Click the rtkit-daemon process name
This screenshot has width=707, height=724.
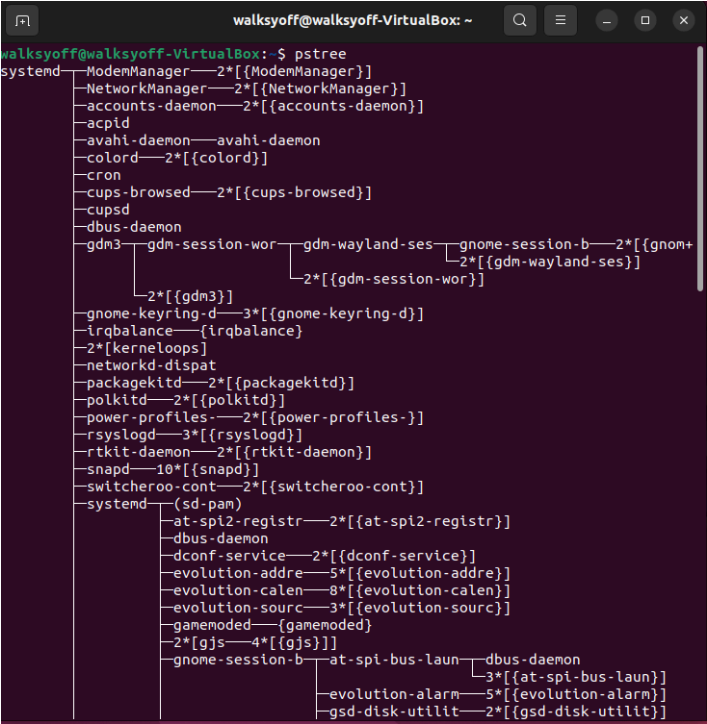[139, 452]
